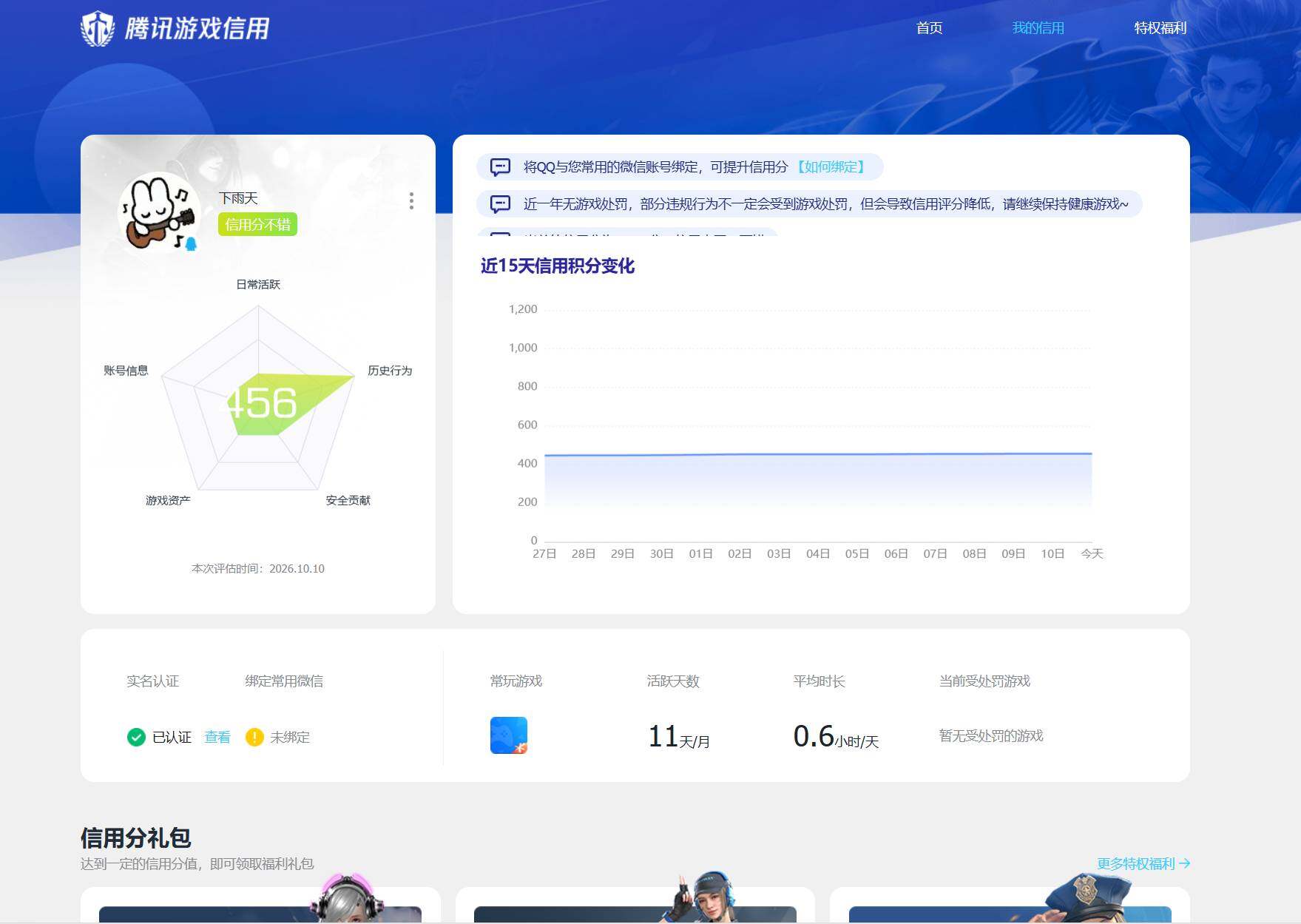The width and height of the screenshot is (1301, 924).
Task: Click the yellow warning icon beside 未绑定
Action: [254, 738]
